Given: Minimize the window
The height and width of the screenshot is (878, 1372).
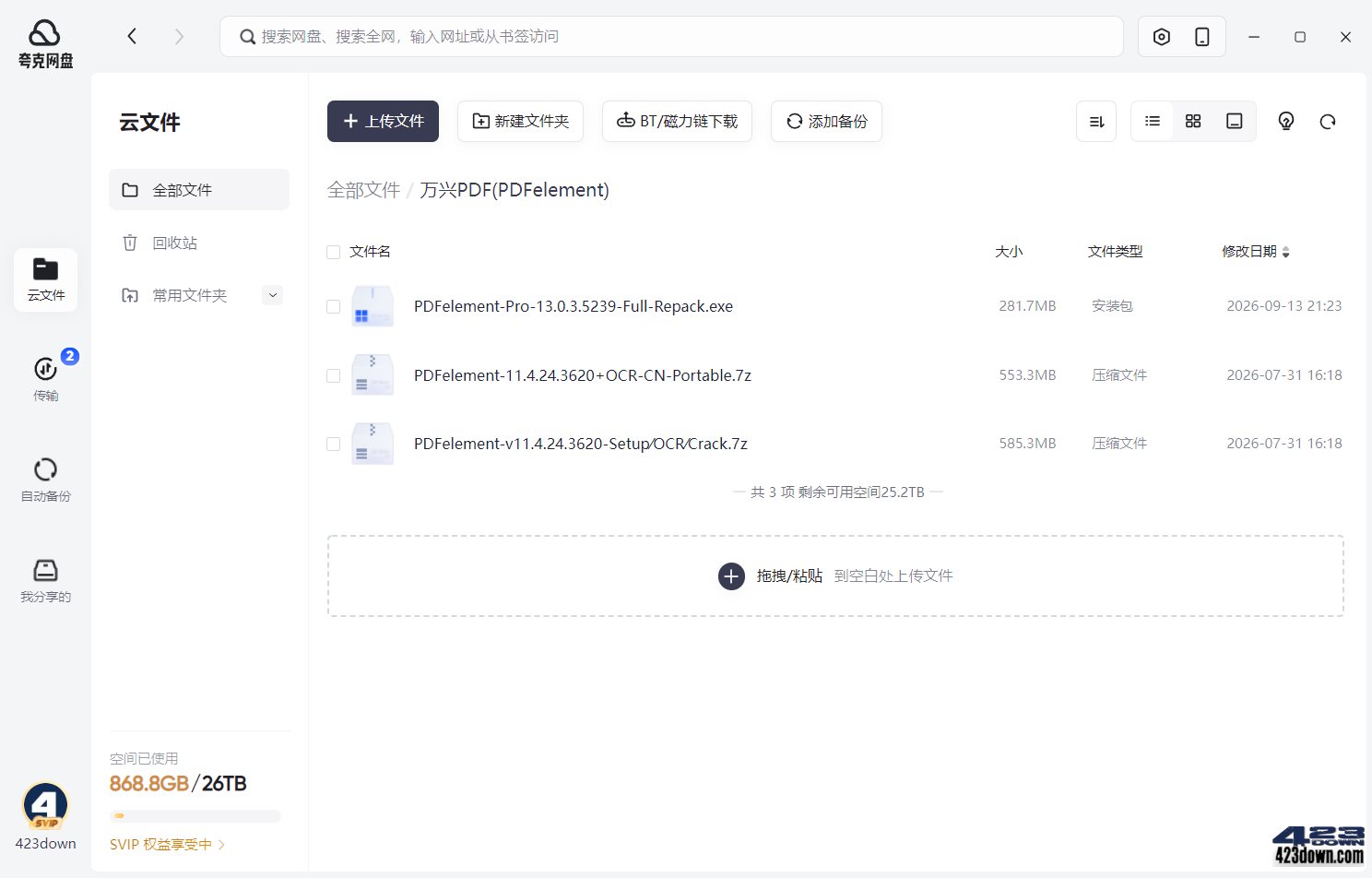Looking at the screenshot, I should (1254, 37).
